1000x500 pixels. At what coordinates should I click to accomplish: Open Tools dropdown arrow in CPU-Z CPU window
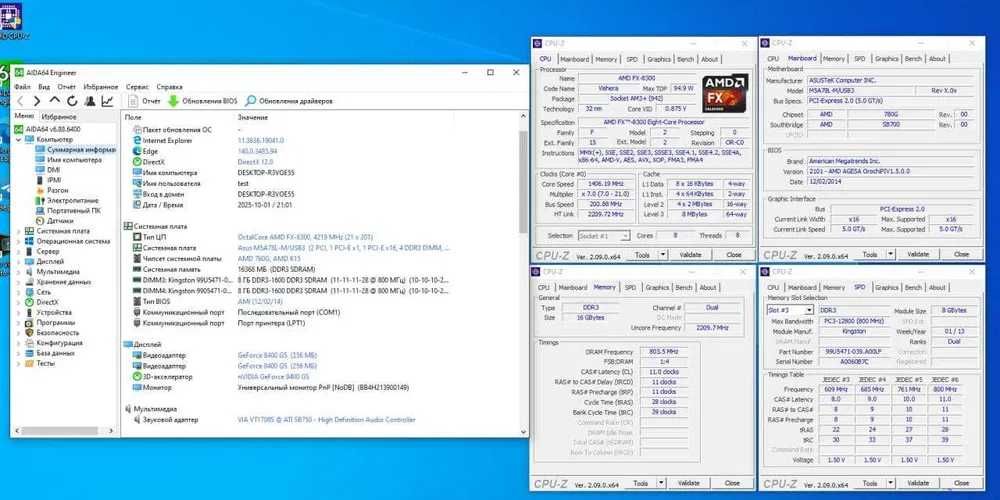663,254
